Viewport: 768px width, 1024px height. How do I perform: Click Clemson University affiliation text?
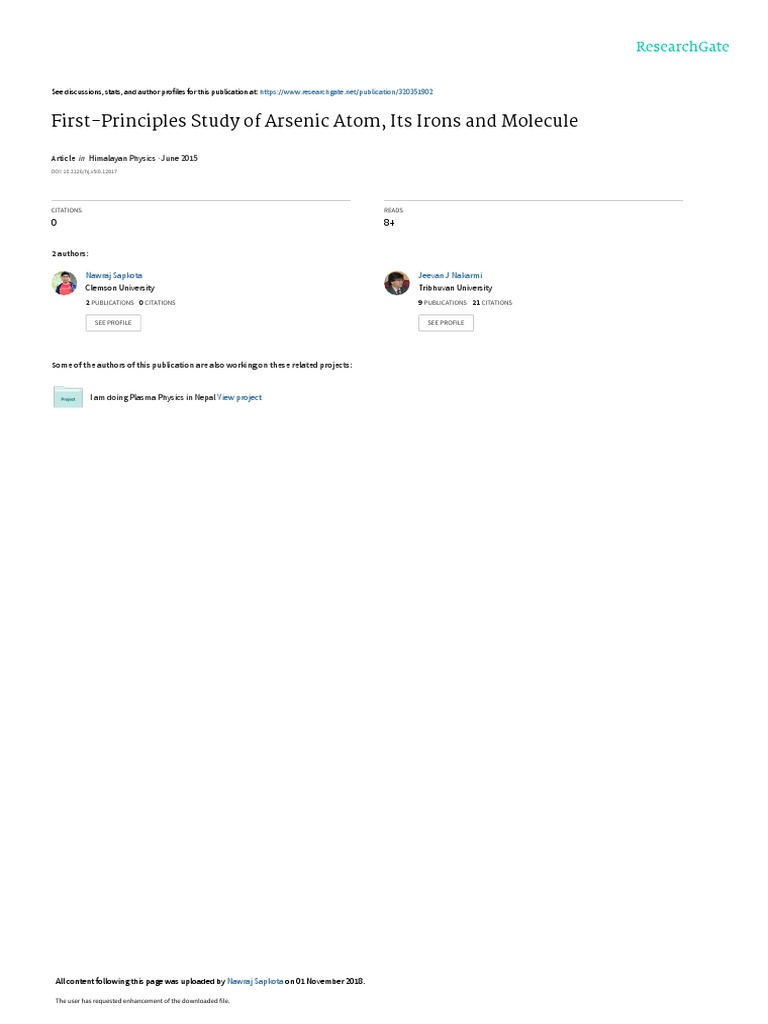point(120,288)
